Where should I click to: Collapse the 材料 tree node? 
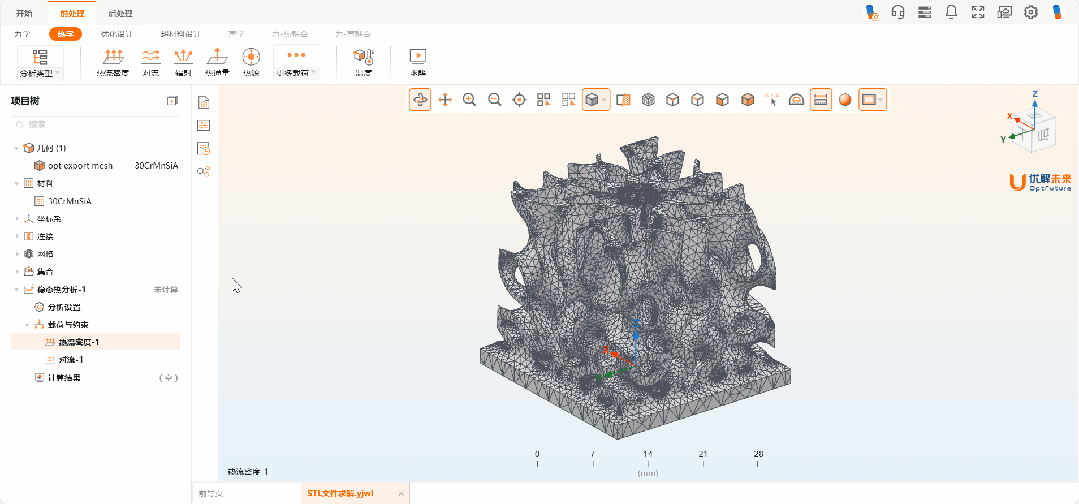pyautogui.click(x=17, y=184)
